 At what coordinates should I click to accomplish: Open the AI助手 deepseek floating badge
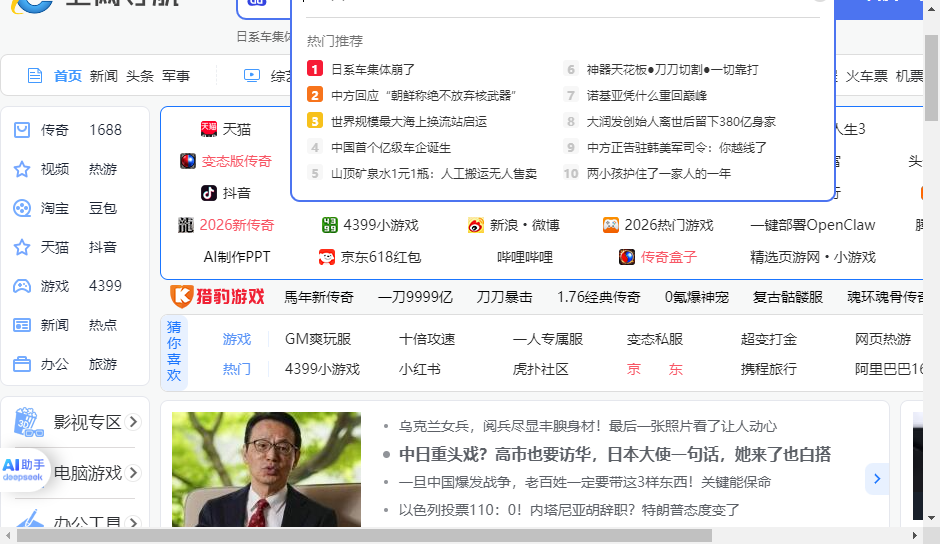point(23,470)
